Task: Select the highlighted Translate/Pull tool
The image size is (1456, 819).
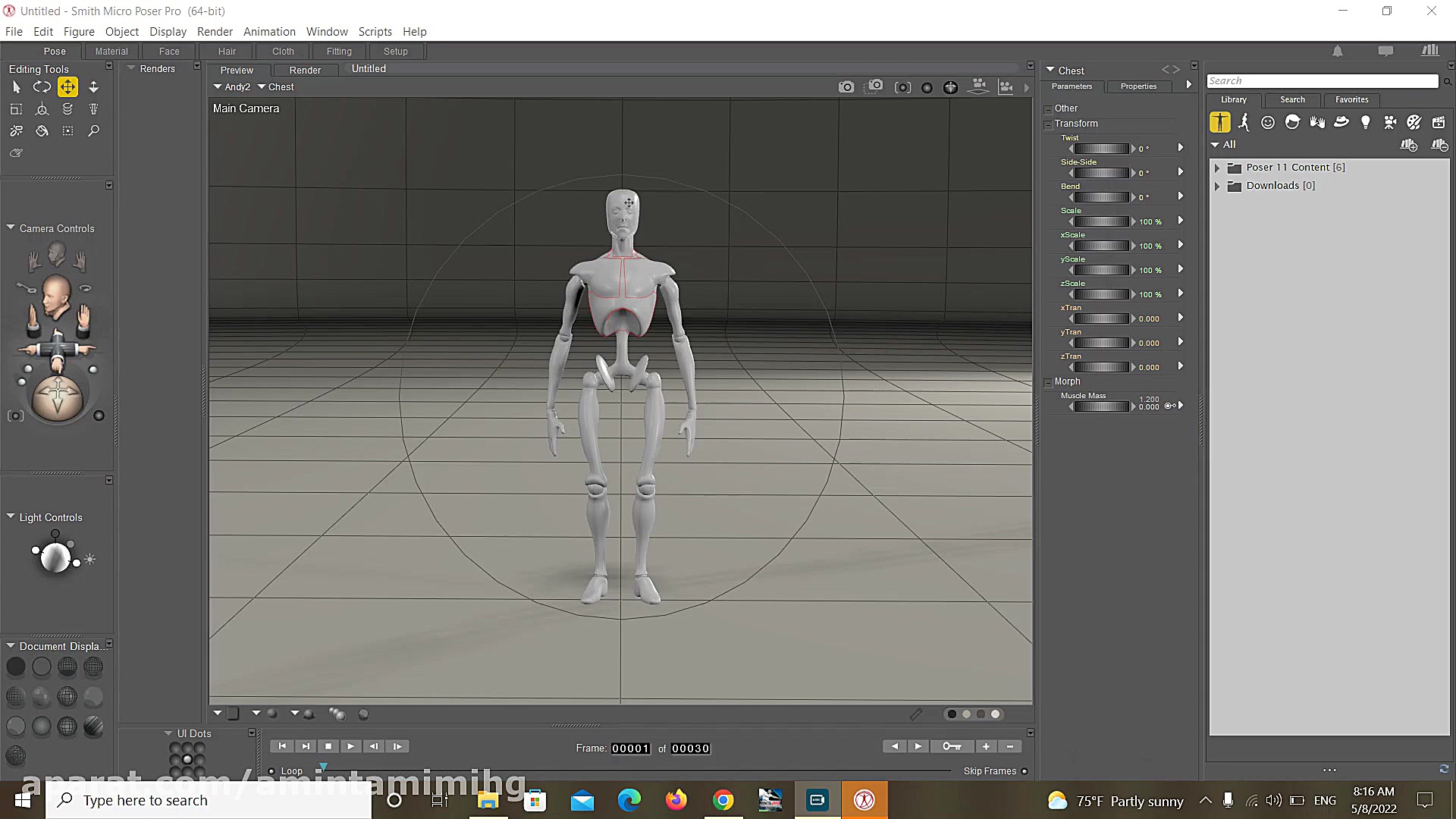Action: [67, 87]
